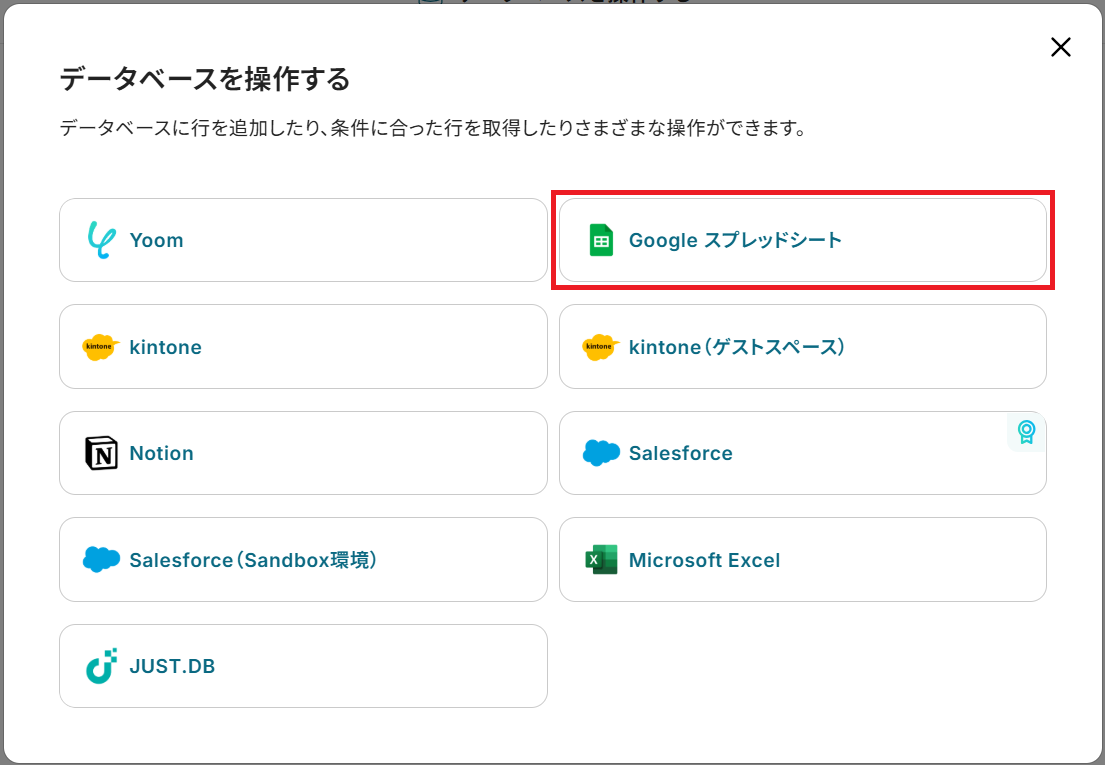Select Google スプレッドシート option
Viewport: 1105px width, 765px height.
click(x=803, y=240)
